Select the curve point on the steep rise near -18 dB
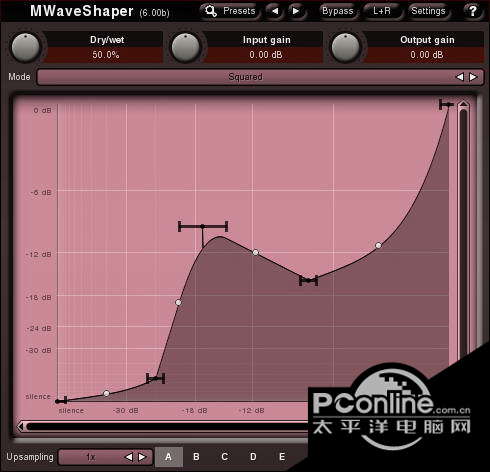Viewport: 490px width, 472px height. point(178,302)
